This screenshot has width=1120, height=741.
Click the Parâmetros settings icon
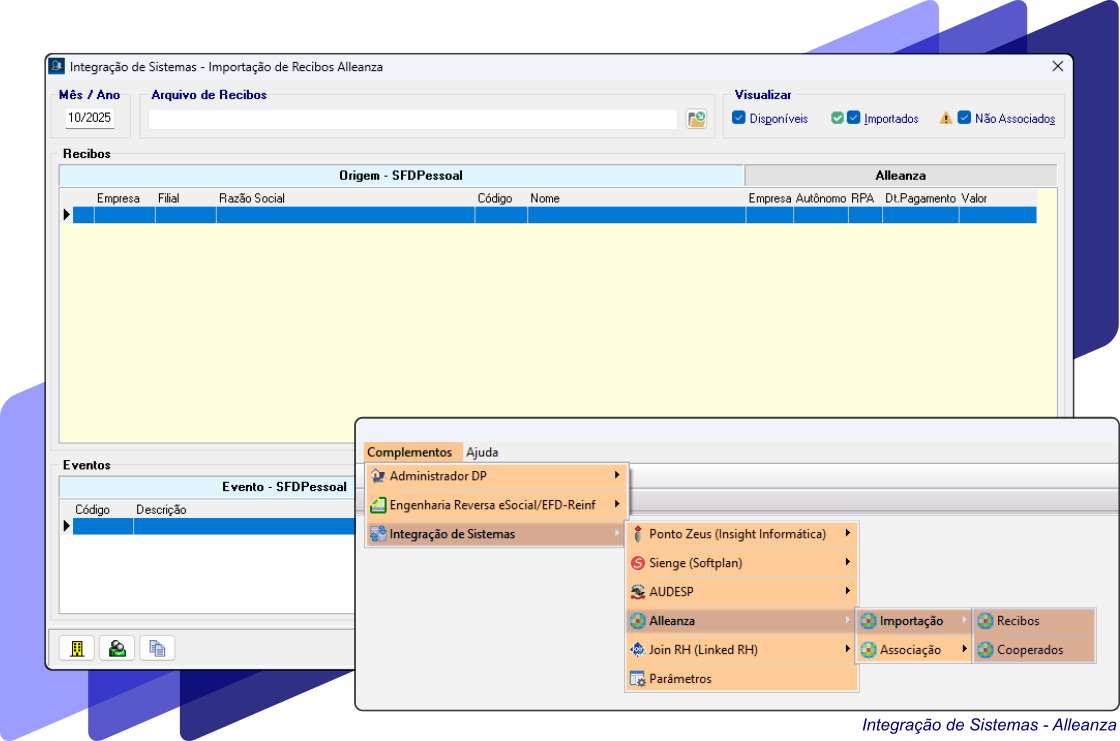click(x=637, y=679)
